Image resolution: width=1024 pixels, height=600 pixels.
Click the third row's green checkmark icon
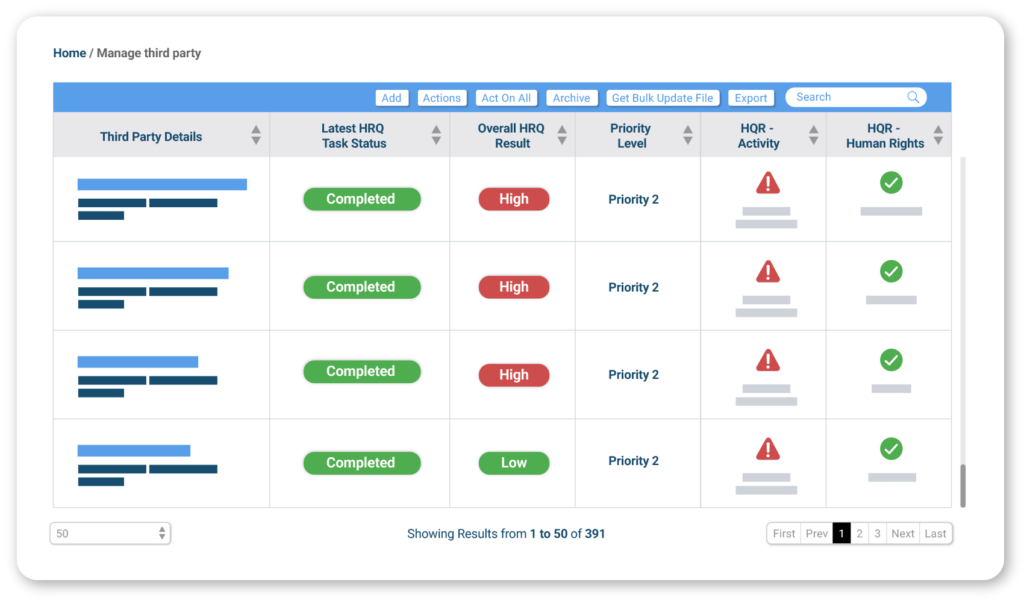tap(891, 360)
